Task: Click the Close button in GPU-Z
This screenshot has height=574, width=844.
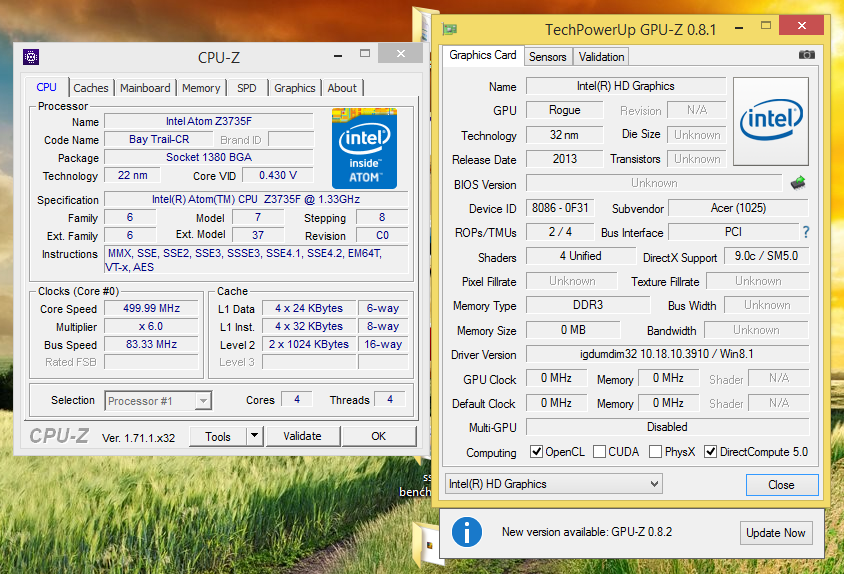Action: tap(782, 485)
